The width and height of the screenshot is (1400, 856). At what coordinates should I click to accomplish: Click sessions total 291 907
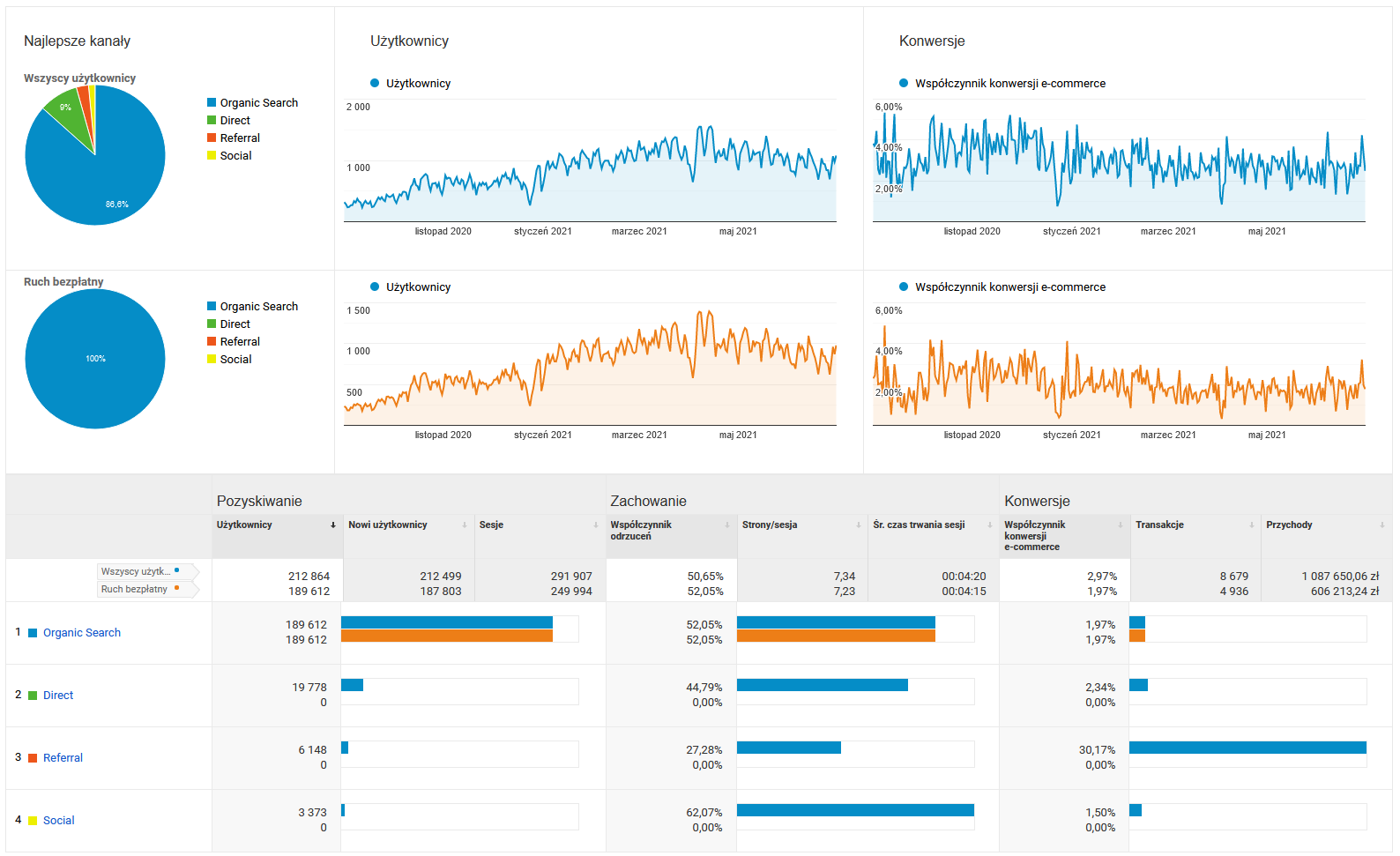coord(571,577)
